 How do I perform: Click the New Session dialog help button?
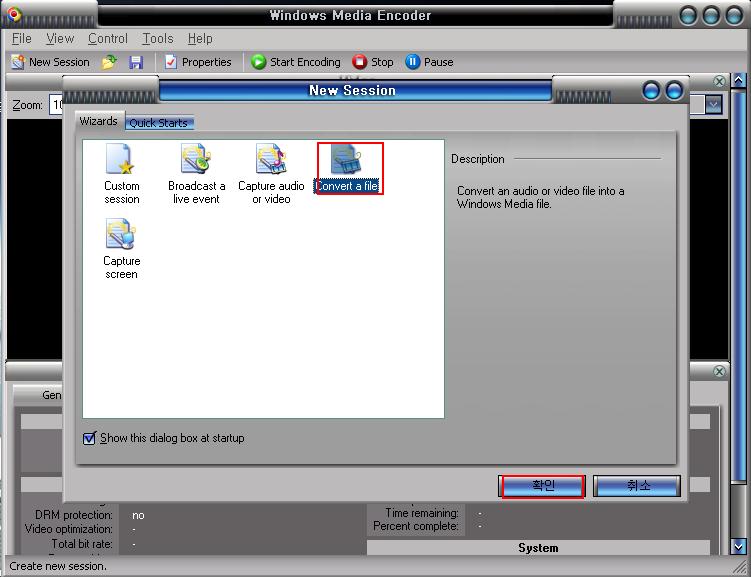(x=651, y=91)
